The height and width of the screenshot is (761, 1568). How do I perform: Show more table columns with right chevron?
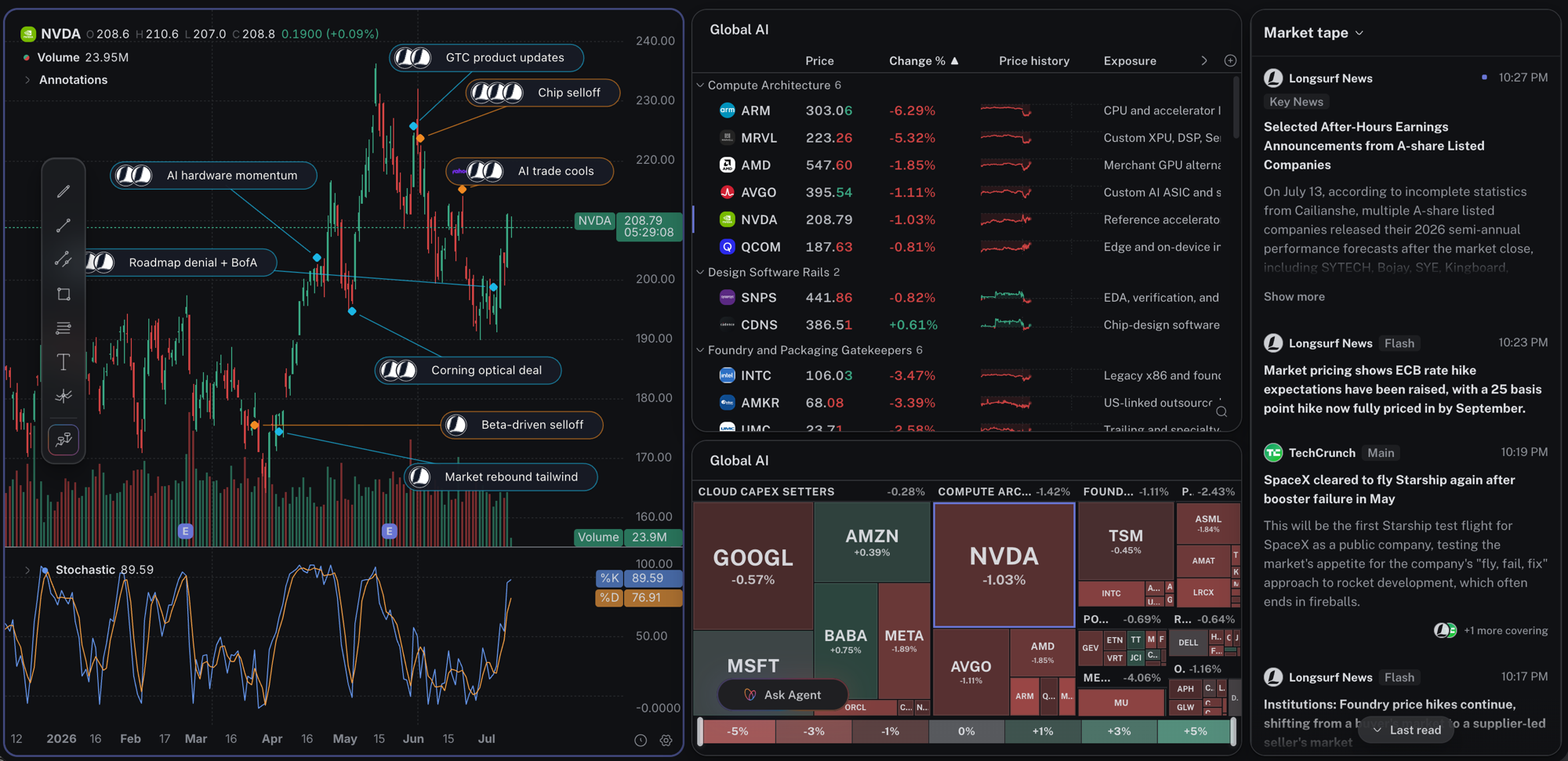tap(1204, 60)
